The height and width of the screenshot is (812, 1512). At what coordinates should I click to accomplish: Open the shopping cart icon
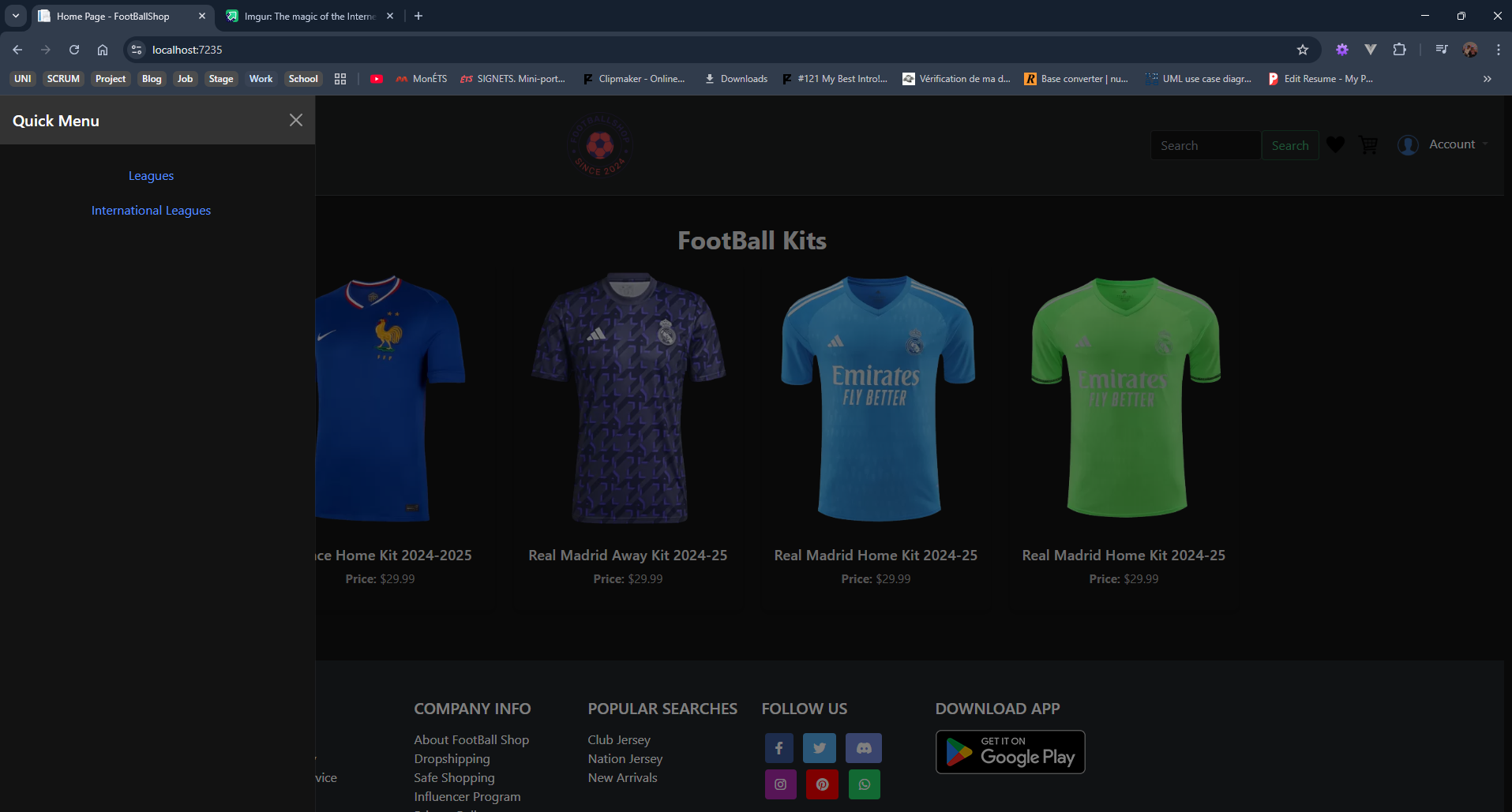pyautogui.click(x=1368, y=144)
